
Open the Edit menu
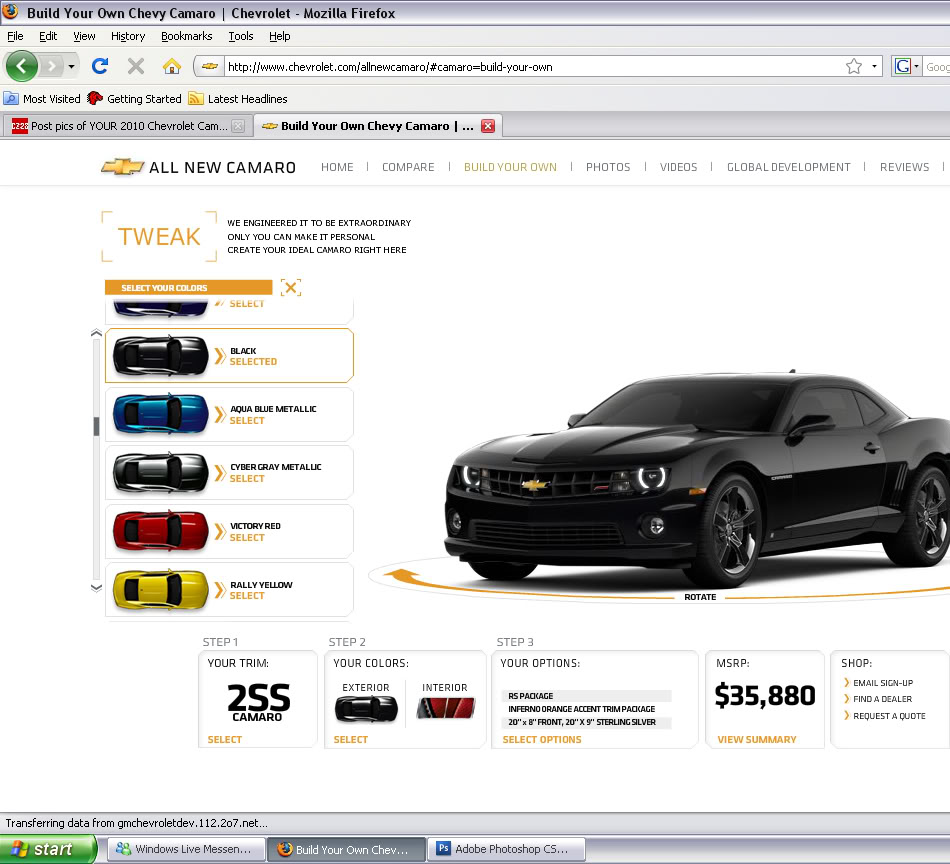coord(48,36)
